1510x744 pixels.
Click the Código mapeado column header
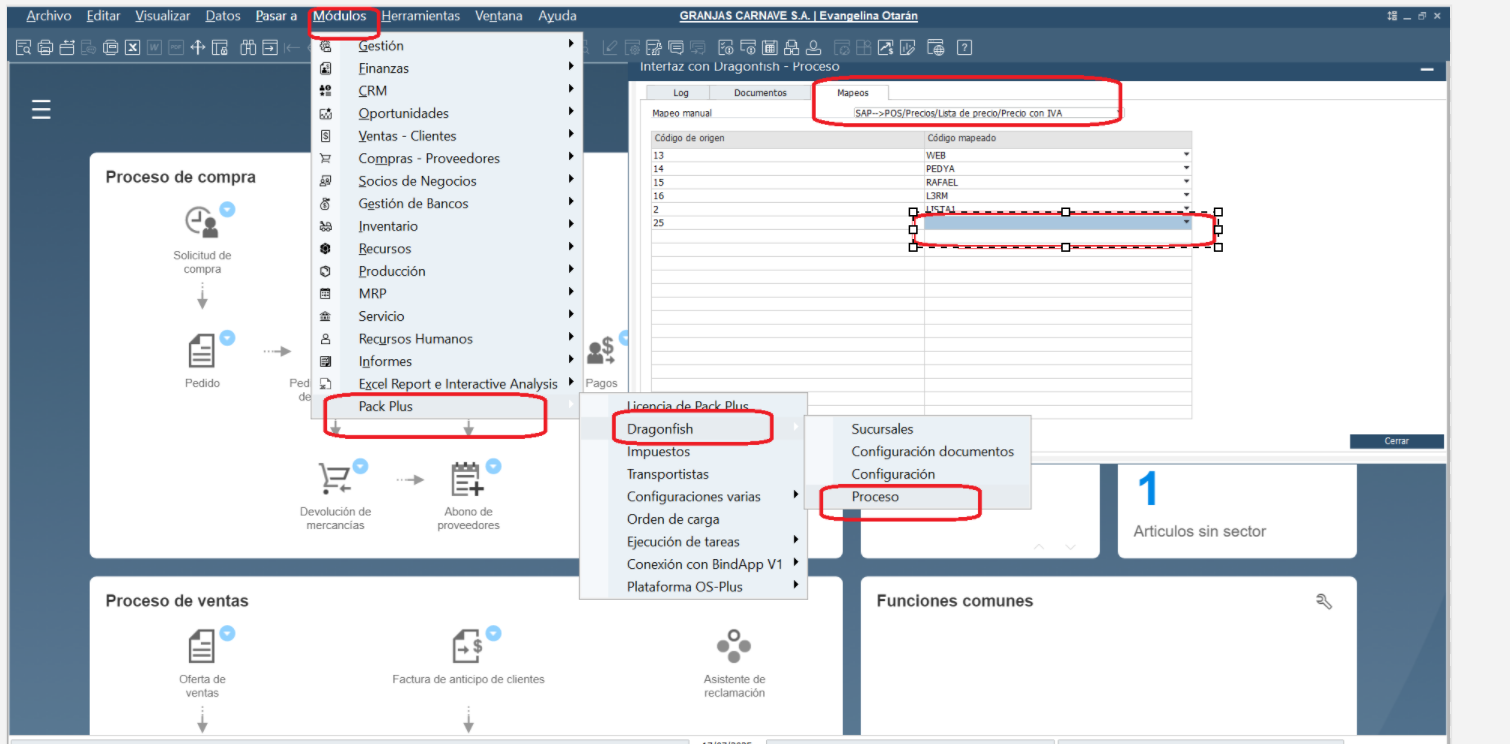click(1058, 138)
